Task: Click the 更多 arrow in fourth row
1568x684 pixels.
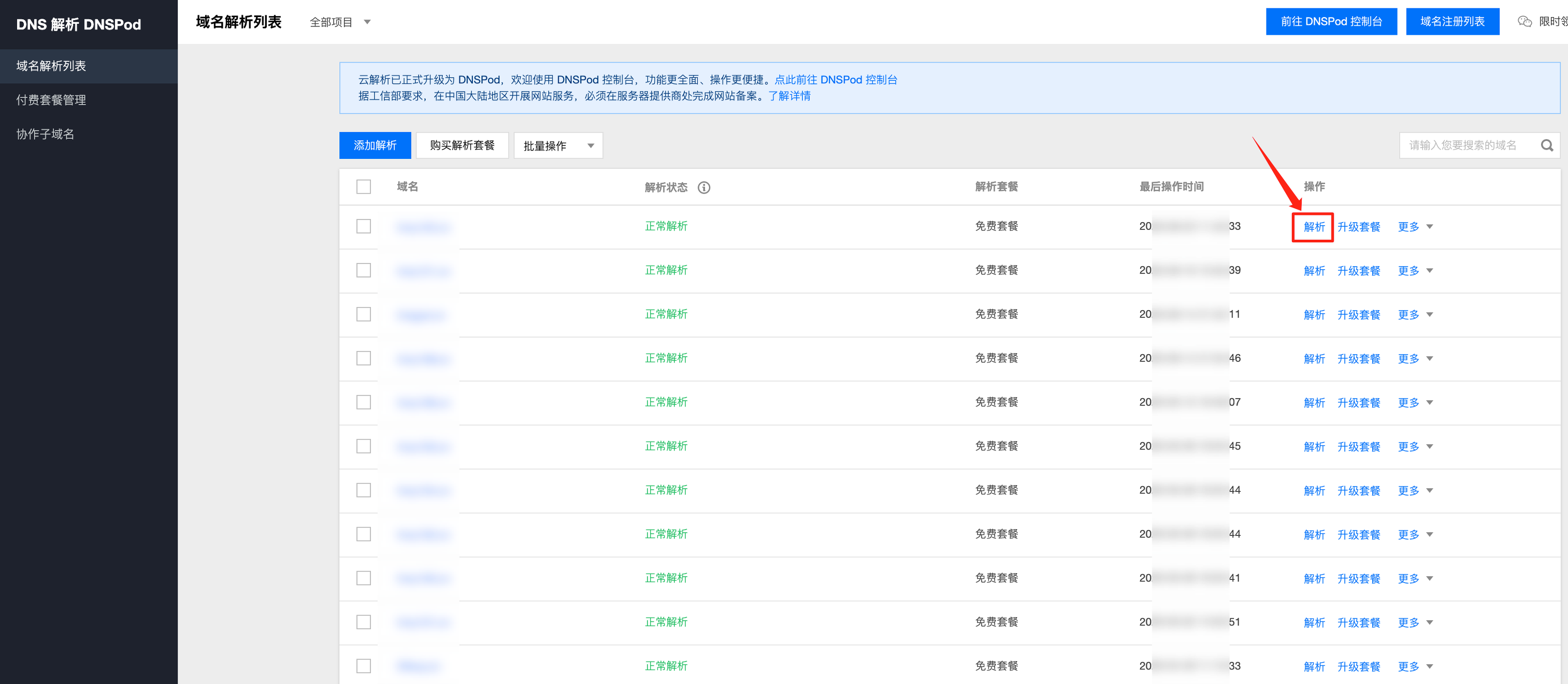Action: (x=1429, y=358)
